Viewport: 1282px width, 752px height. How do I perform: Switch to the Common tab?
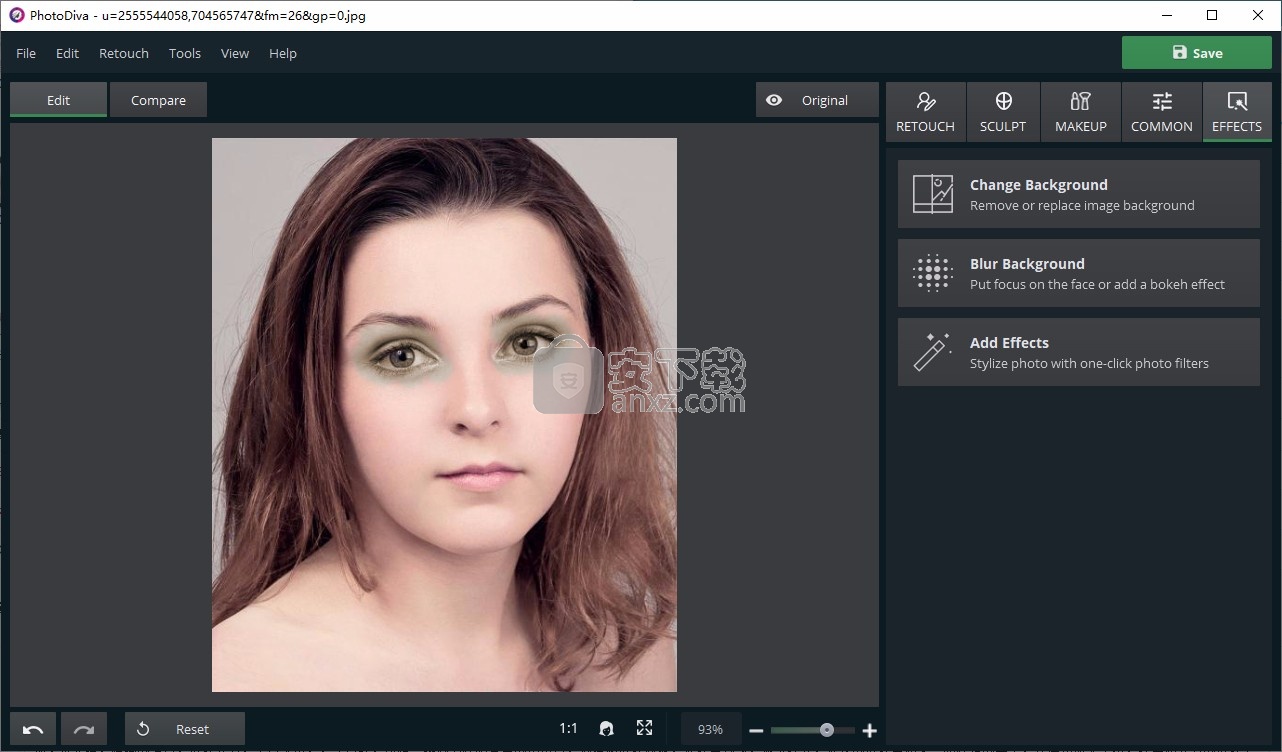tap(1162, 112)
